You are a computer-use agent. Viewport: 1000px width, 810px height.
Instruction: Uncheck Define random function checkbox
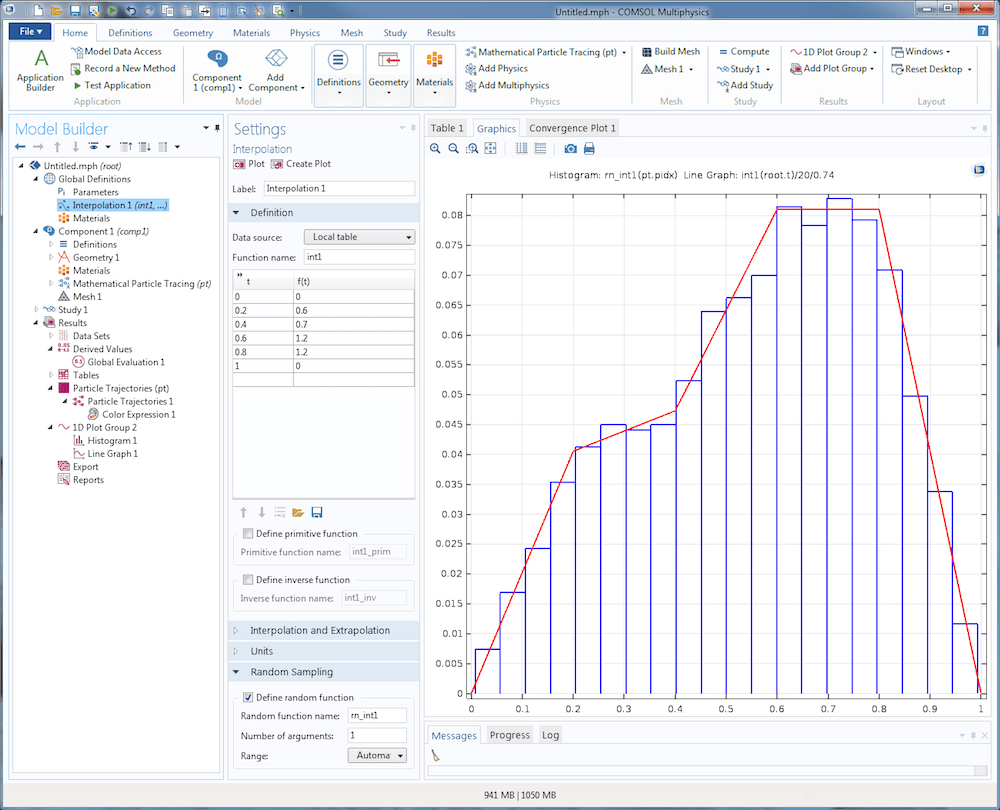point(248,697)
